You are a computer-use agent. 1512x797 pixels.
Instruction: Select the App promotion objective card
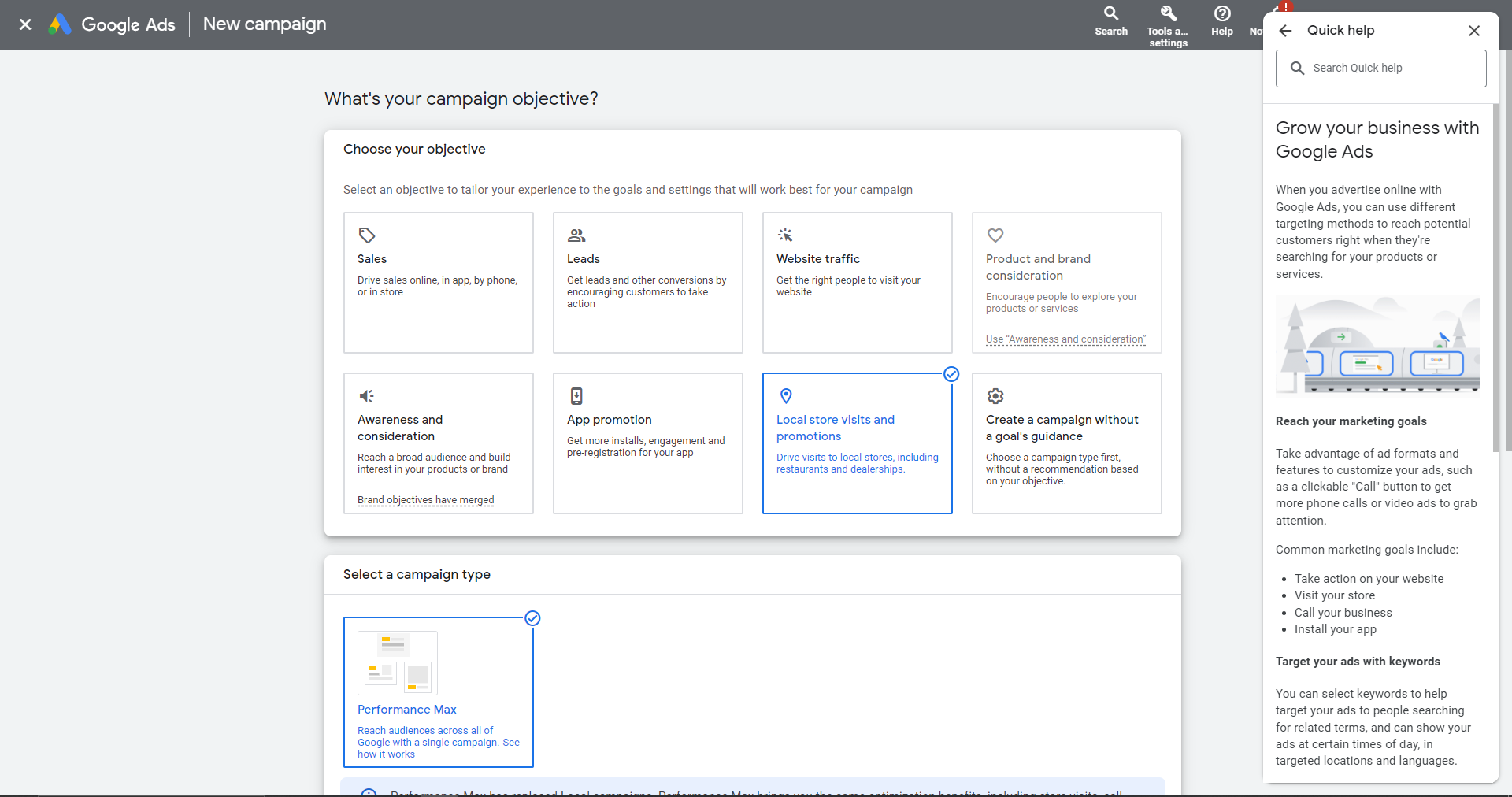[x=648, y=443]
